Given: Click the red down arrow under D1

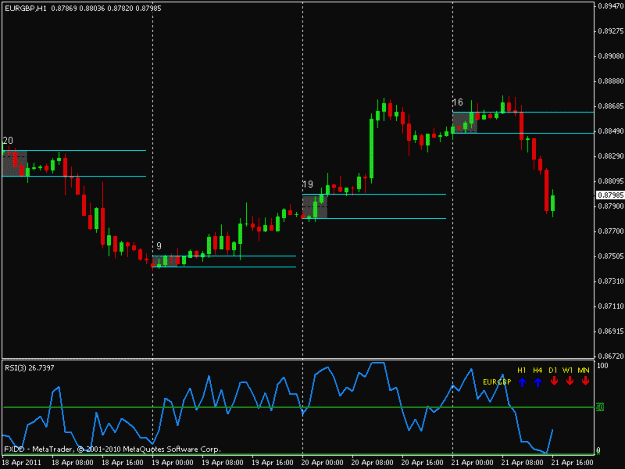Looking at the screenshot, I should click(554, 381).
